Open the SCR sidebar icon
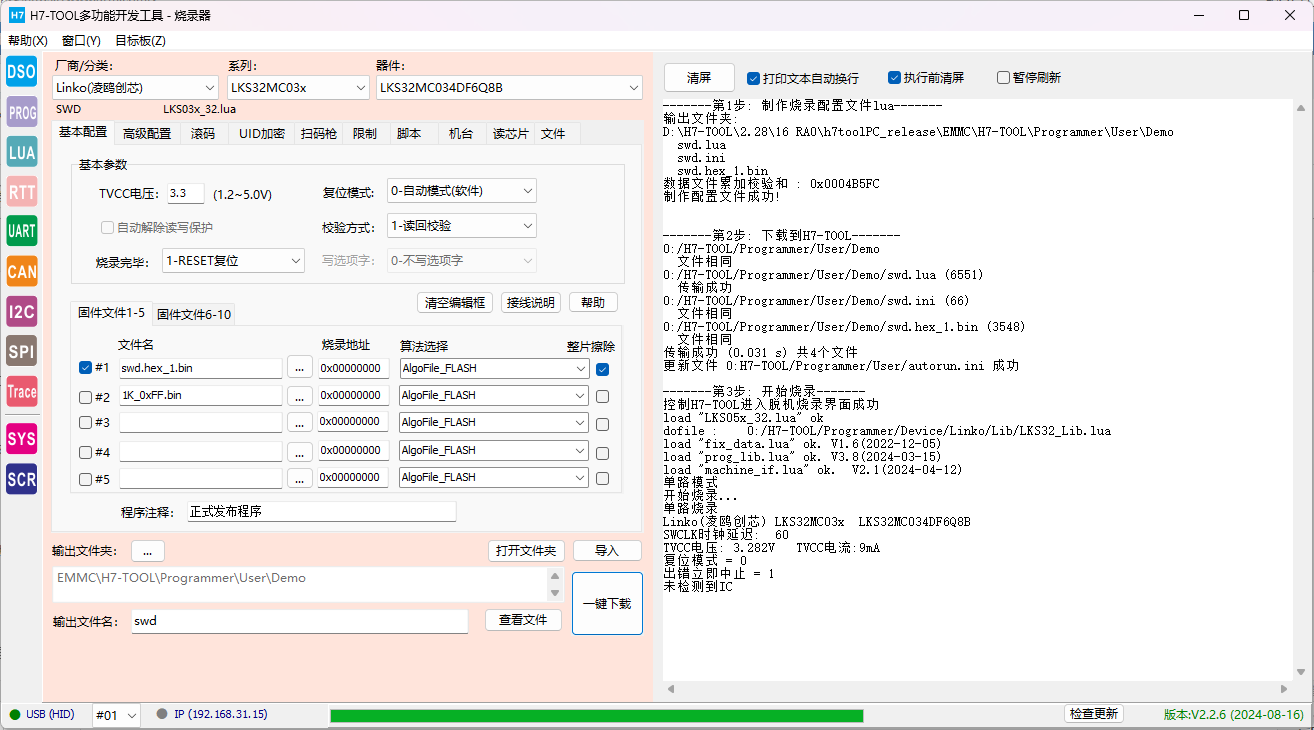1314x730 pixels. [x=22, y=480]
